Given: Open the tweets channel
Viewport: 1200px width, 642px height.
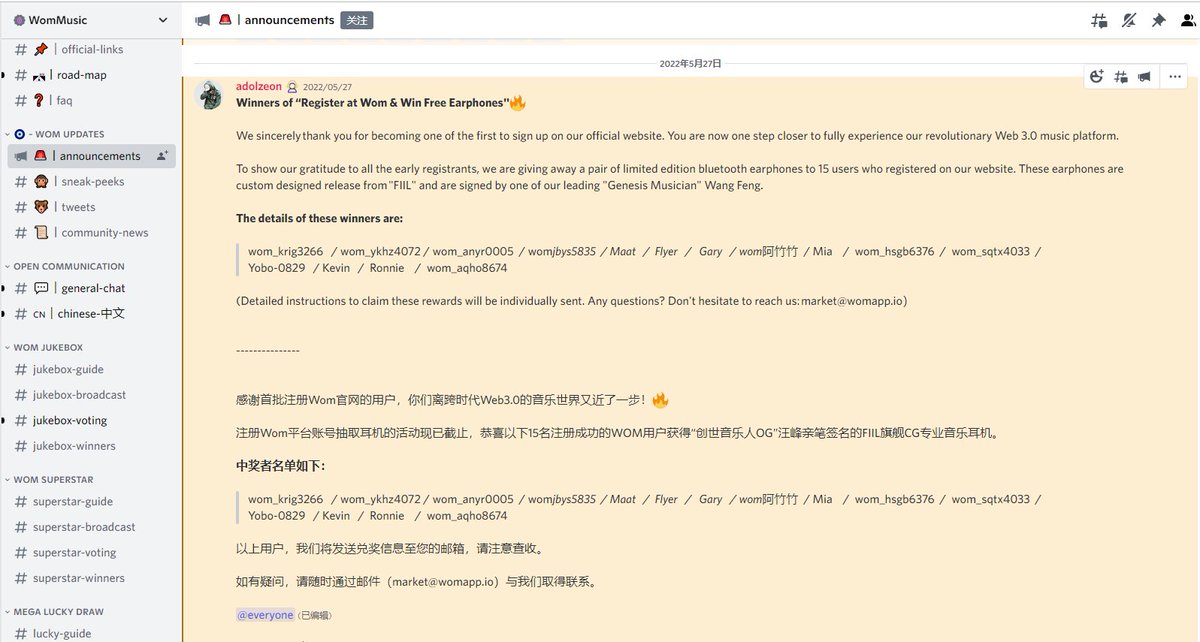Looking at the screenshot, I should coord(92,207).
